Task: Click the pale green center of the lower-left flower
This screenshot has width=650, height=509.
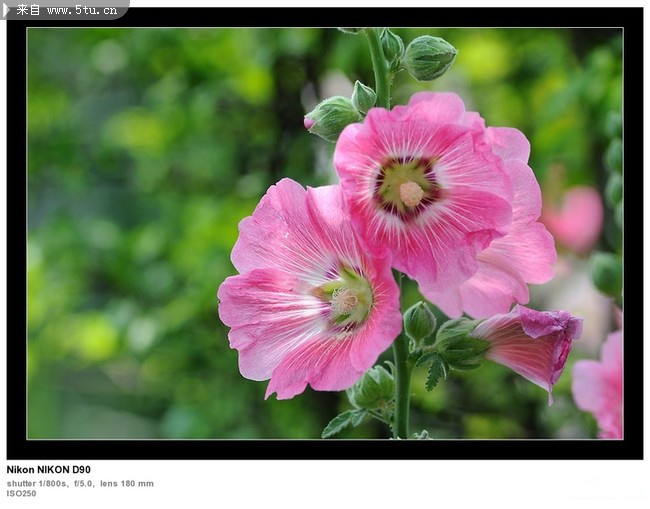Action: 346,298
